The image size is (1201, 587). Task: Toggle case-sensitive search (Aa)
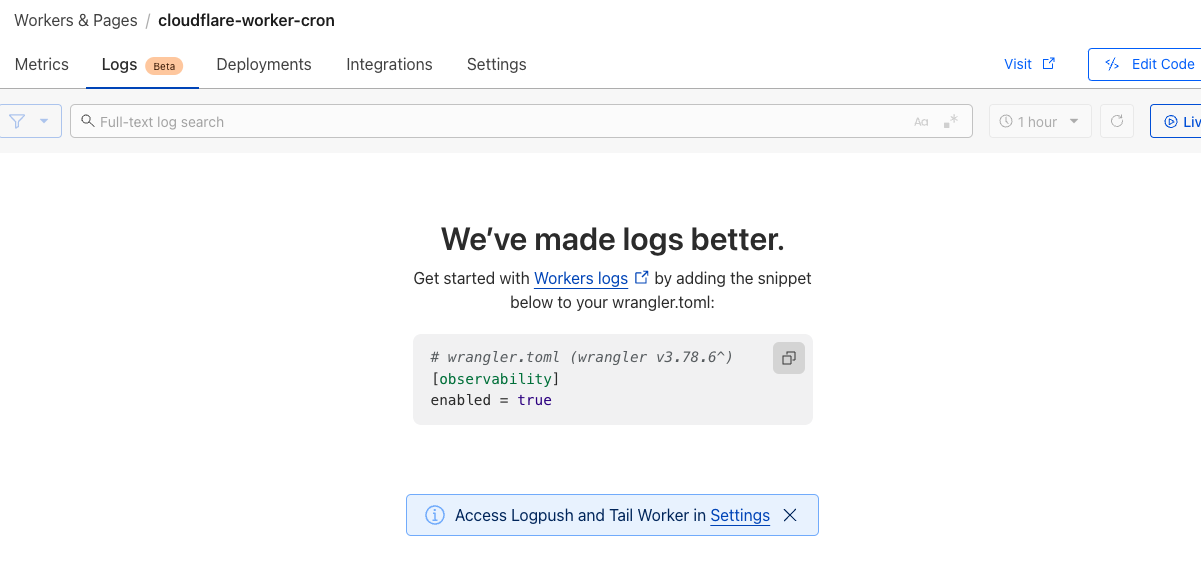[x=921, y=122]
